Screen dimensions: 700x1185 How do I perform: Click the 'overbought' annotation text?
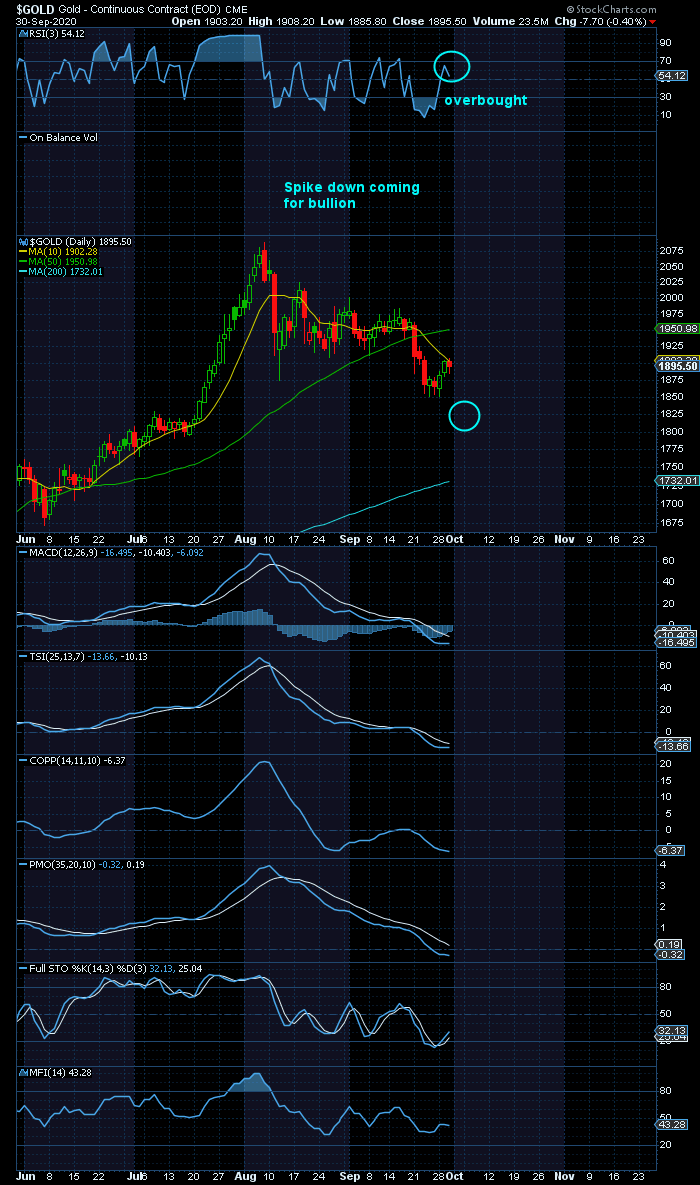point(485,101)
